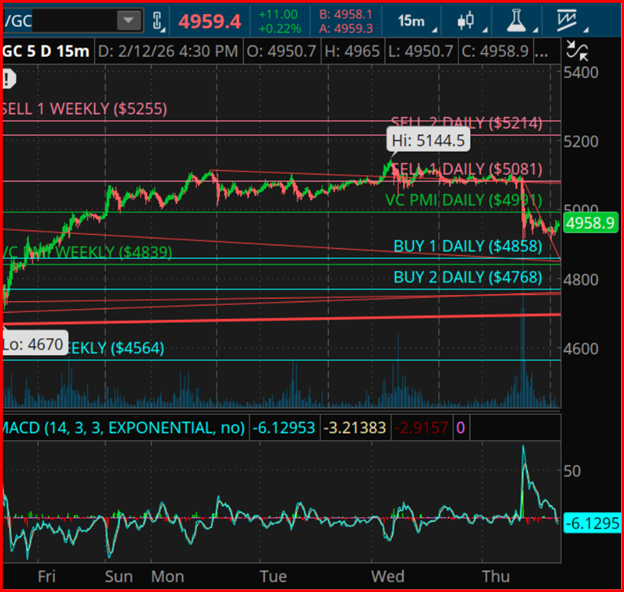Select the Lo: 4670 price bubble

pos(34,343)
